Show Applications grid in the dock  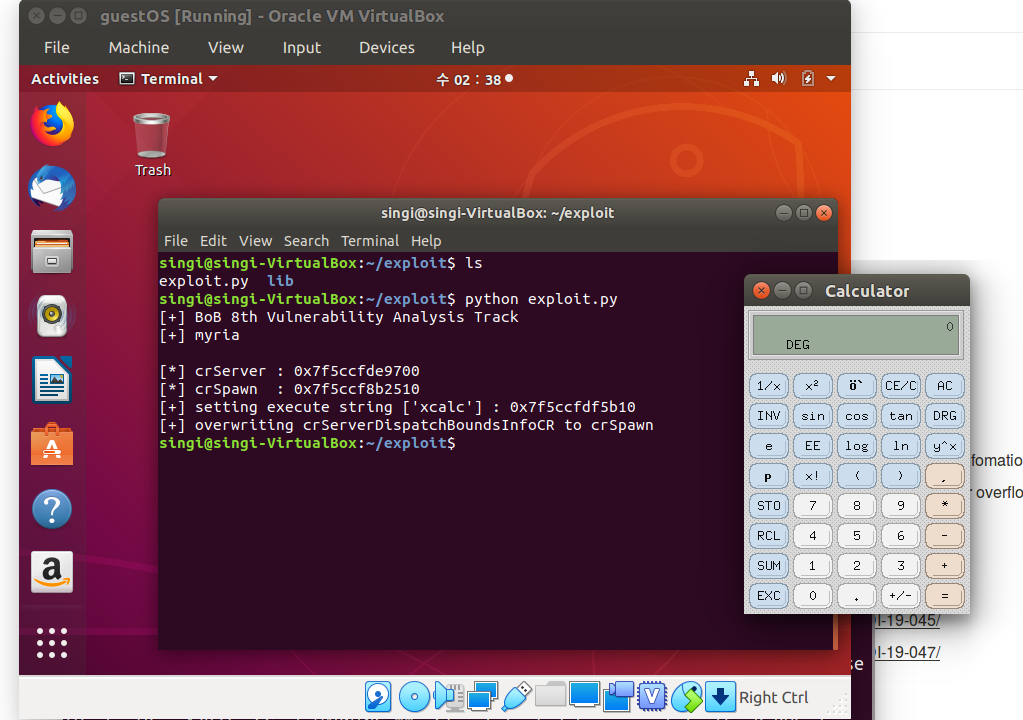coord(52,643)
